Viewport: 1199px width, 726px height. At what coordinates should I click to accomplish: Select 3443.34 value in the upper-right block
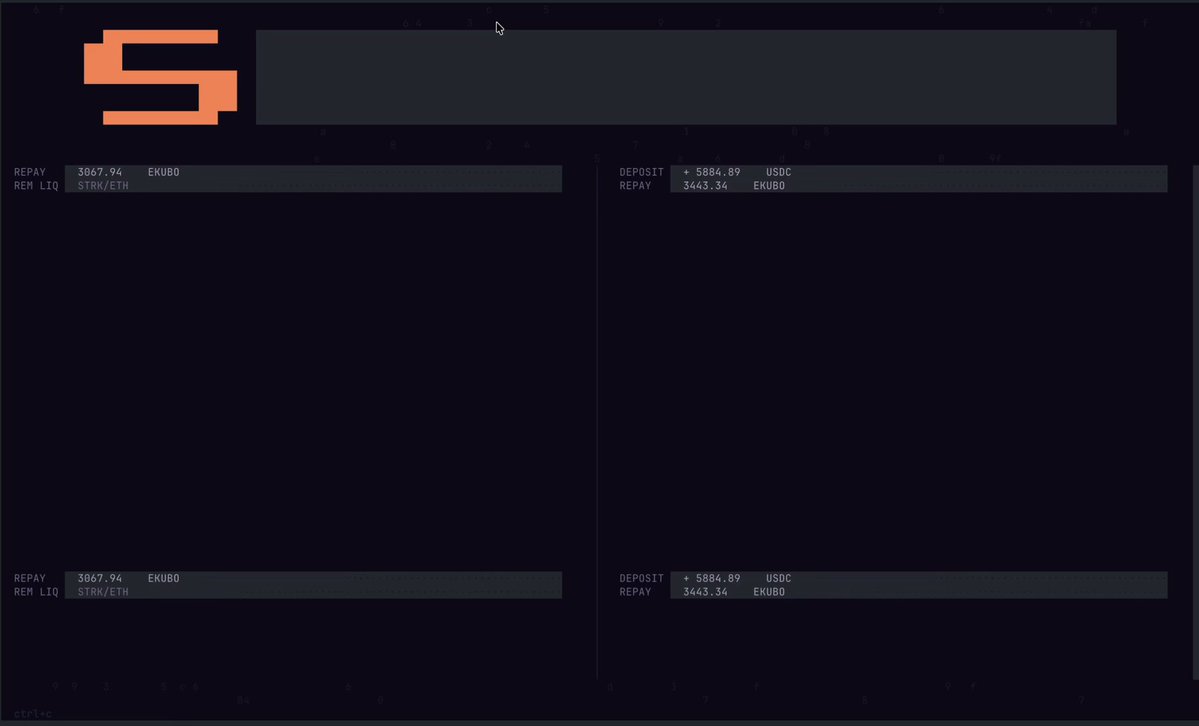705,186
